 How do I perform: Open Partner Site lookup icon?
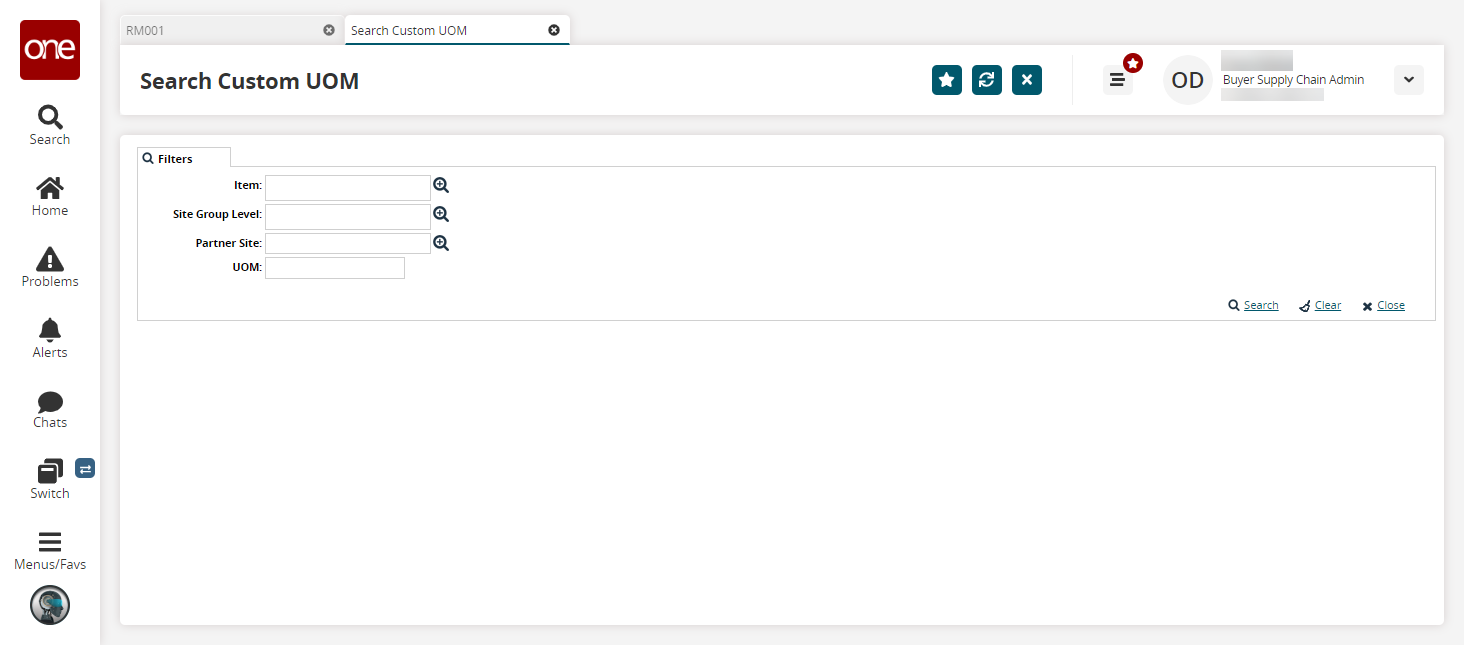pos(441,243)
